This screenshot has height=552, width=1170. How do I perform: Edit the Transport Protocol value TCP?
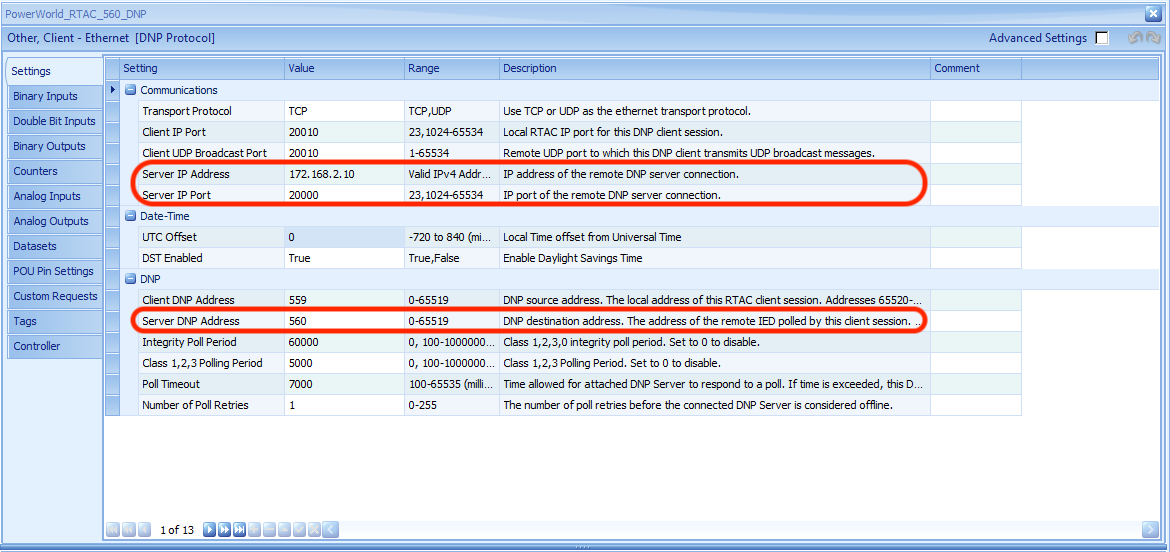point(344,111)
